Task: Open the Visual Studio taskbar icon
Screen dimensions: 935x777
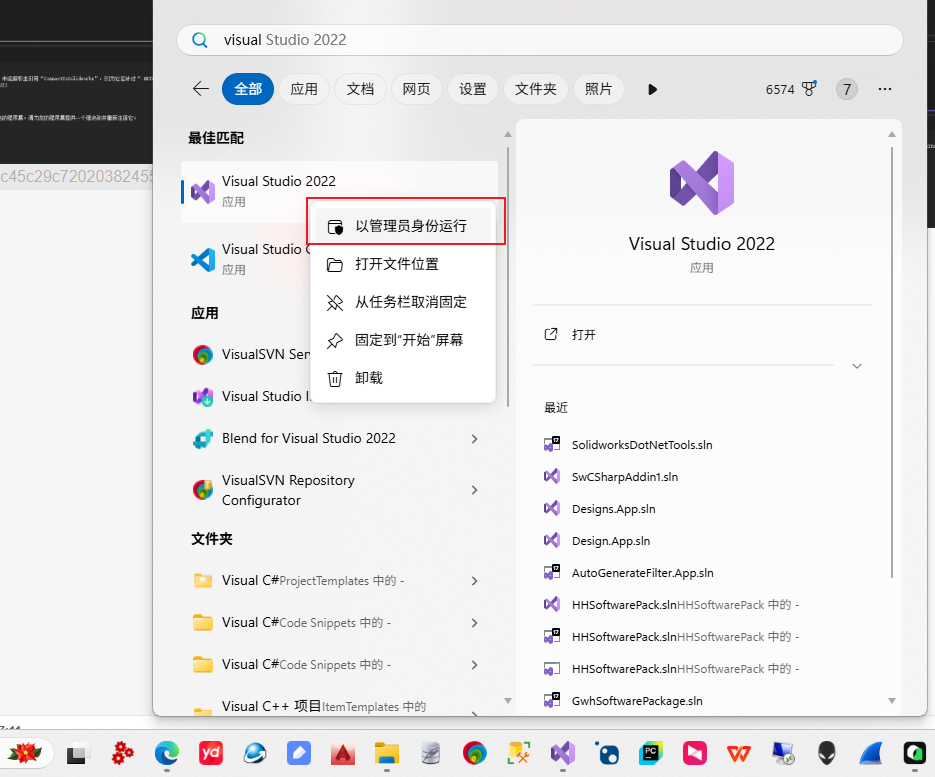Action: click(563, 753)
